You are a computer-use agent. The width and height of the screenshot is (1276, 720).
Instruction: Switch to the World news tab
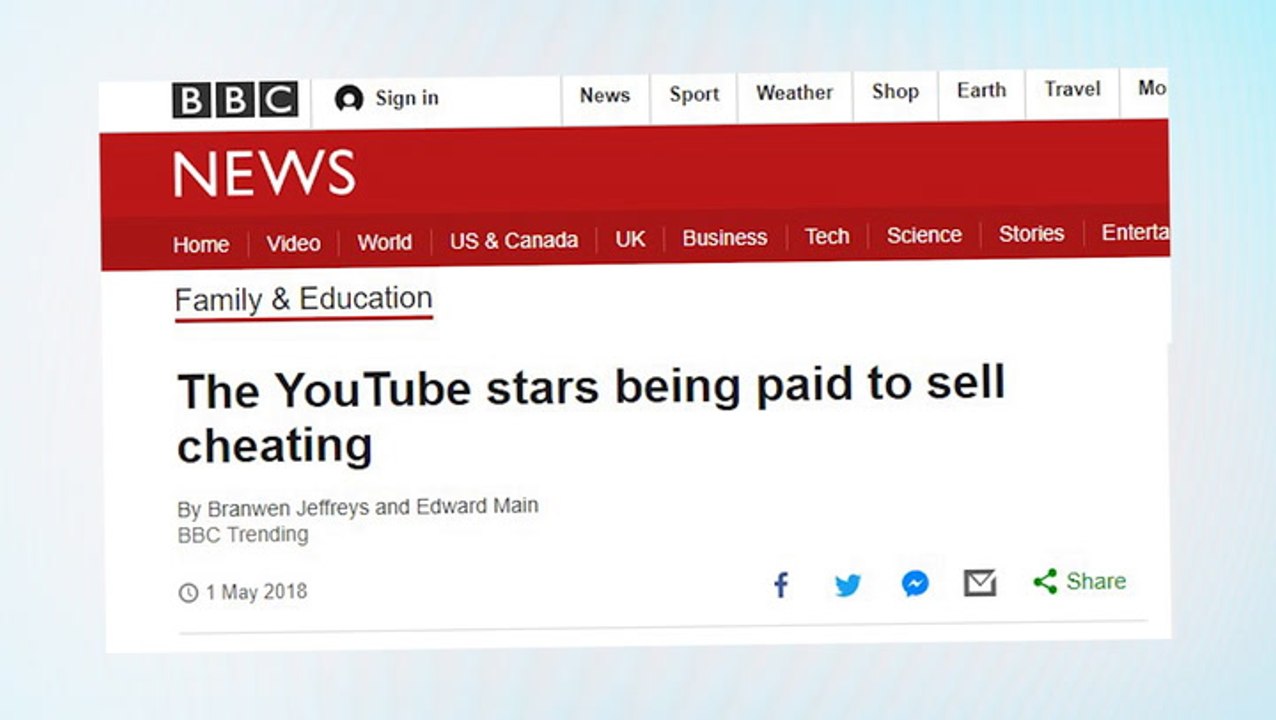tap(384, 243)
